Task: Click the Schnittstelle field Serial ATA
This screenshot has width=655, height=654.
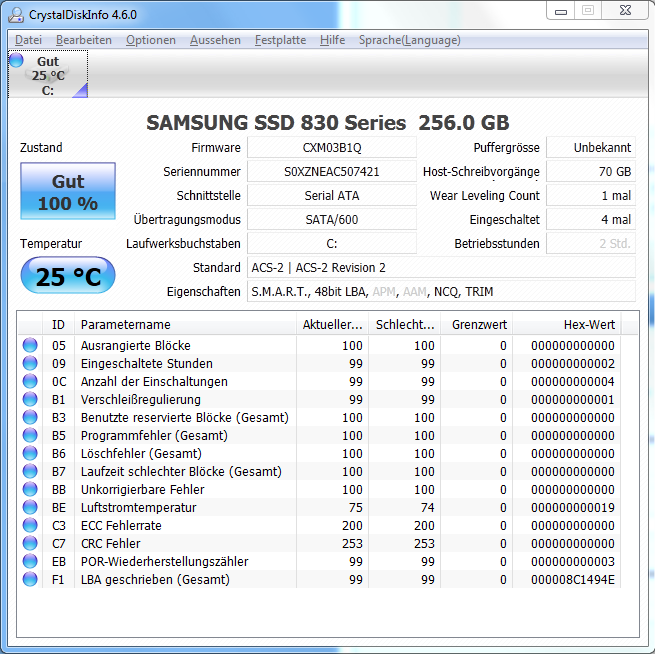Action: click(x=332, y=195)
